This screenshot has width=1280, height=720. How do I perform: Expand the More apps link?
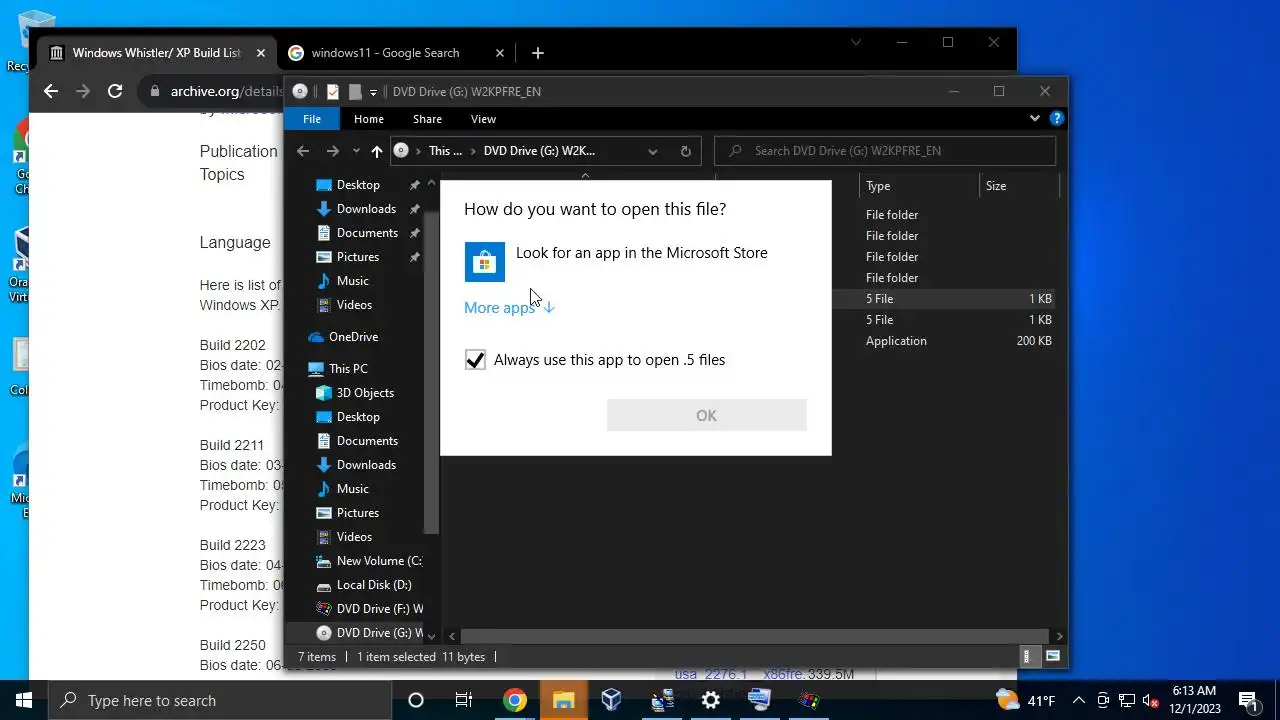click(x=509, y=307)
